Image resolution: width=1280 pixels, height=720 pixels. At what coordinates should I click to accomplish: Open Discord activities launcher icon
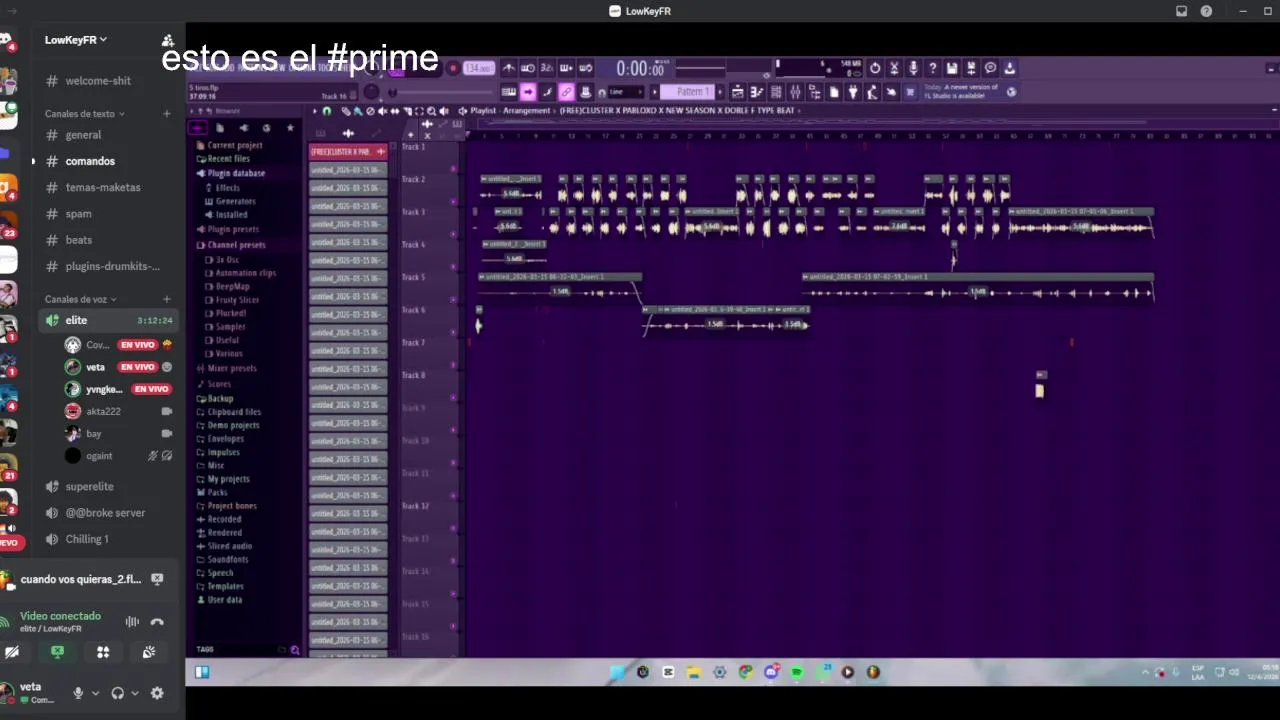point(103,652)
